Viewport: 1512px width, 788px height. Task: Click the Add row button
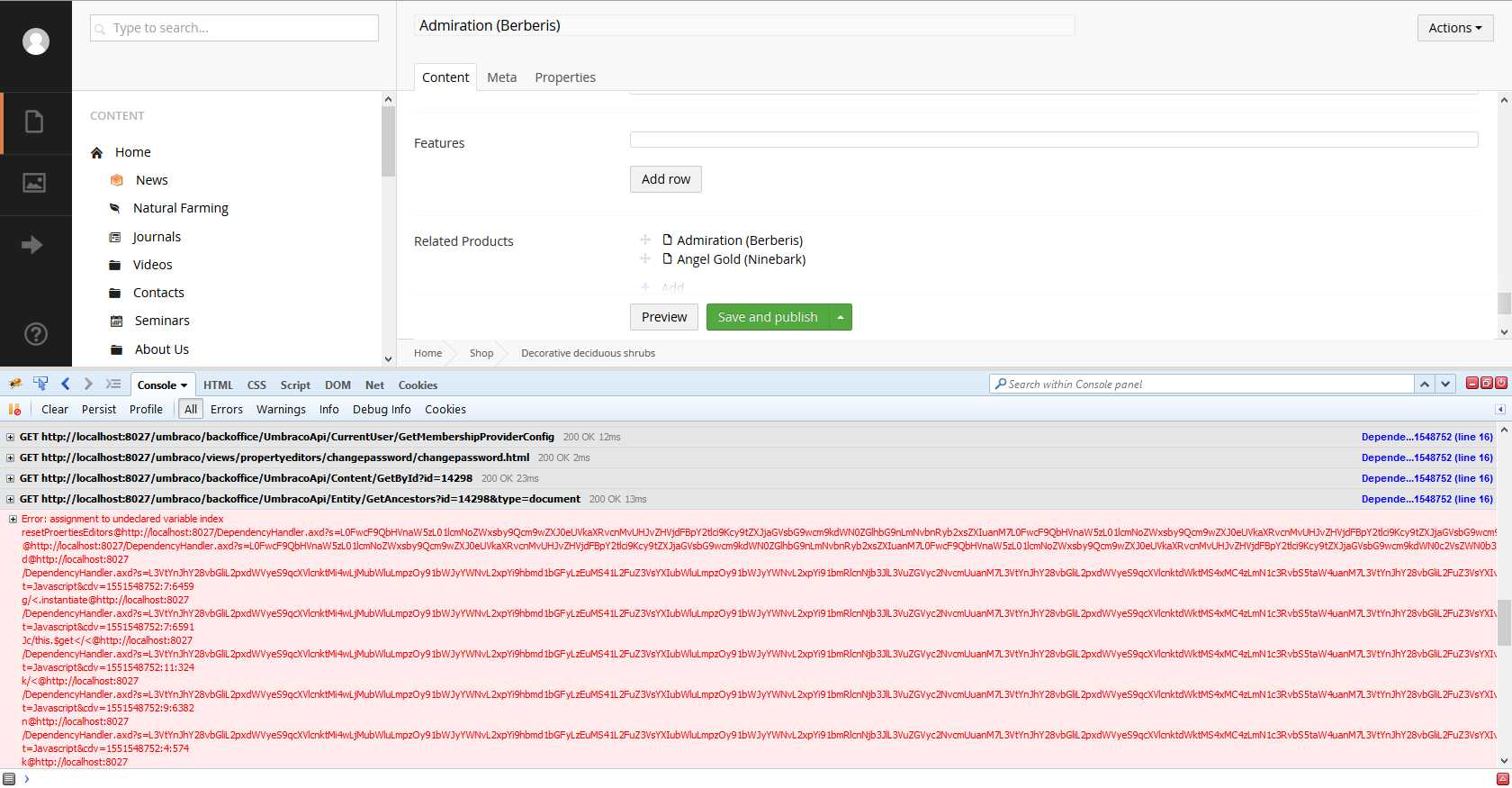tap(665, 179)
